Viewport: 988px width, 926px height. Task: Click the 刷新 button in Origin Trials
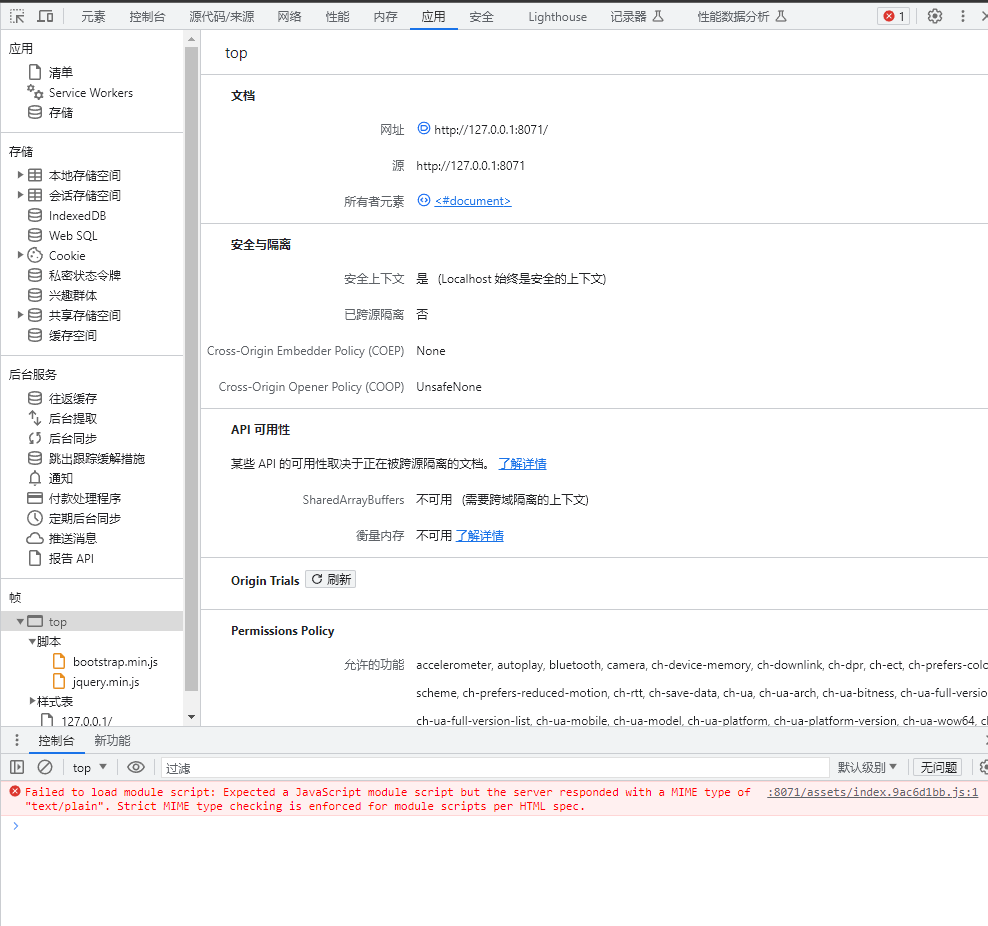click(x=330, y=578)
